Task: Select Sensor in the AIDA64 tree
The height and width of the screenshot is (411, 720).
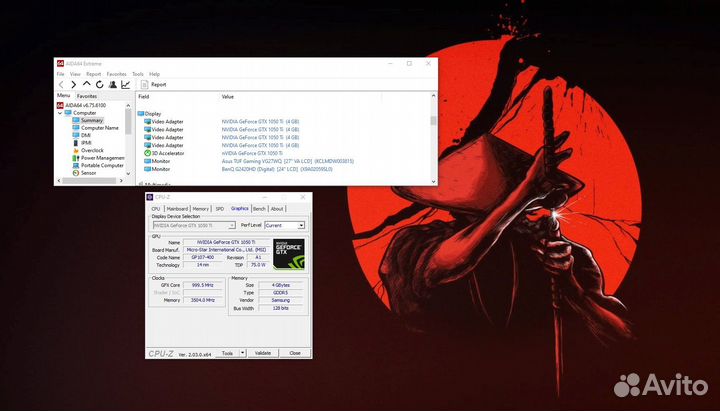Action: [x=88, y=172]
